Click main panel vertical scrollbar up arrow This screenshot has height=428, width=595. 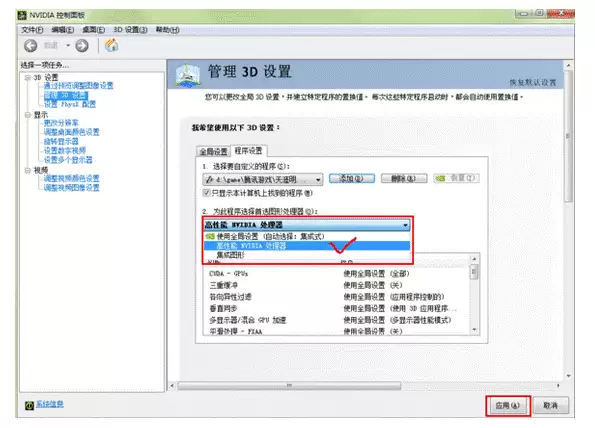pos(568,66)
